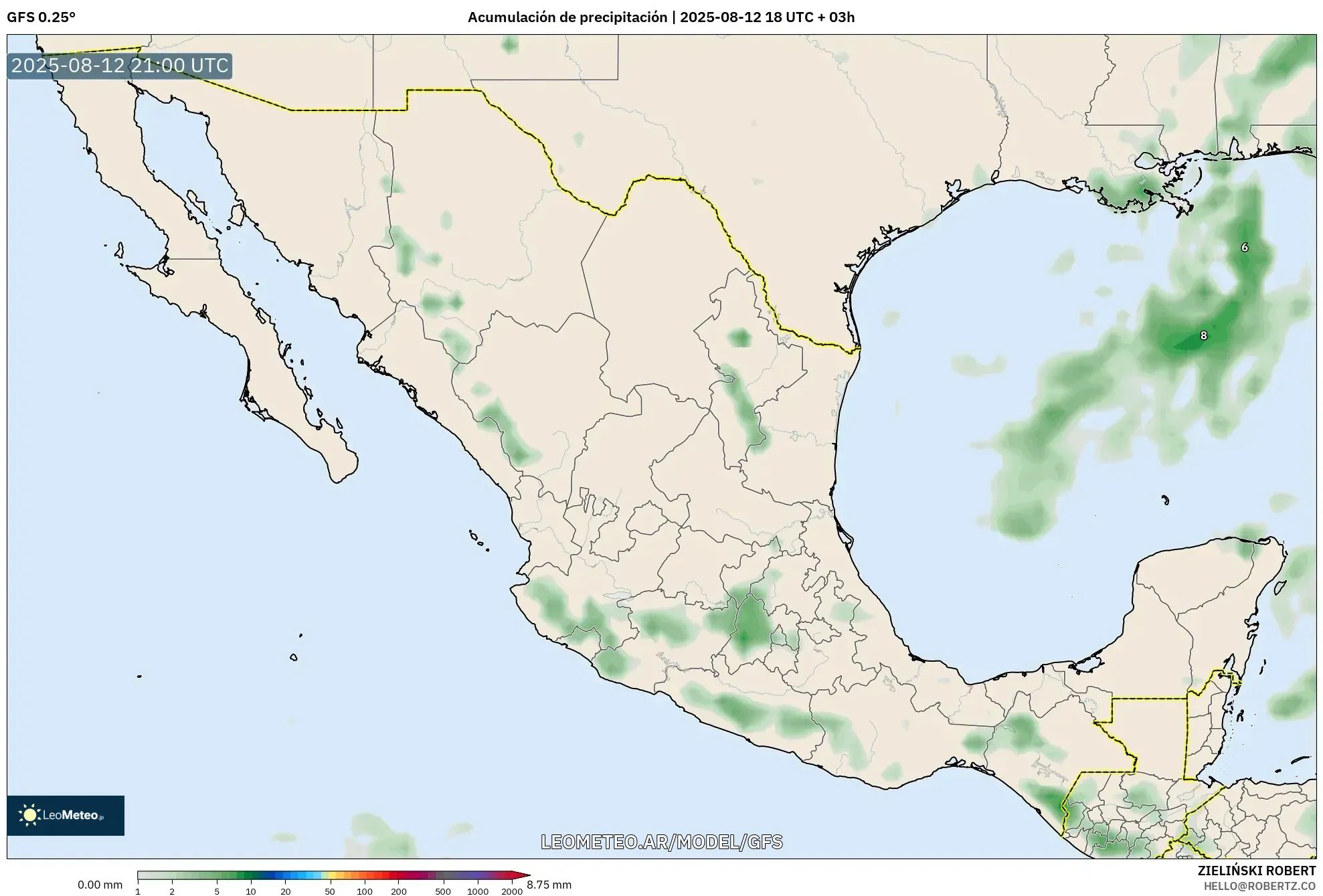Click the 0.00 mm minimum label
The image size is (1323, 896).
click(x=100, y=885)
